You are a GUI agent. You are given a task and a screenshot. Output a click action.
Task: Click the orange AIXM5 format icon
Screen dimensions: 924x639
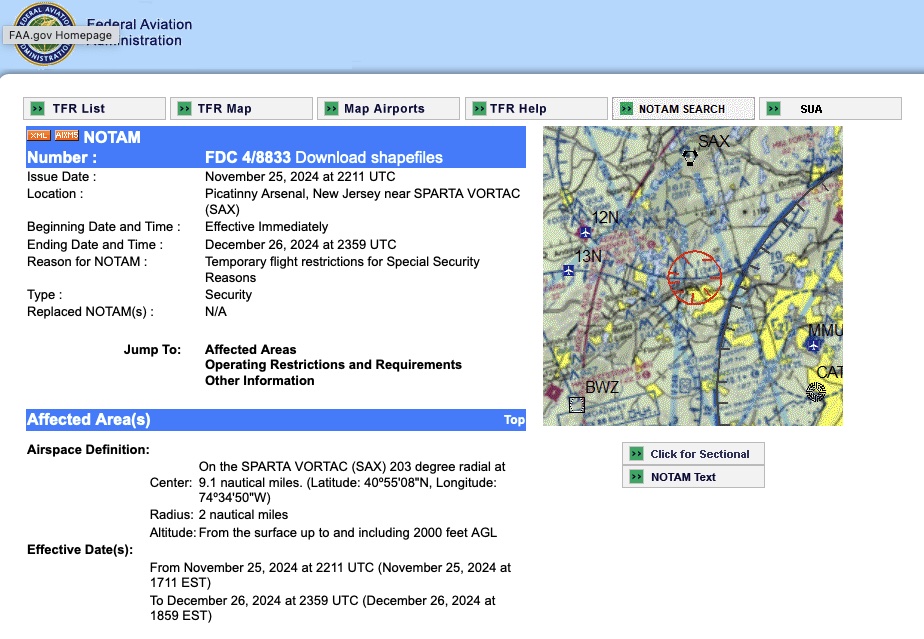66,136
